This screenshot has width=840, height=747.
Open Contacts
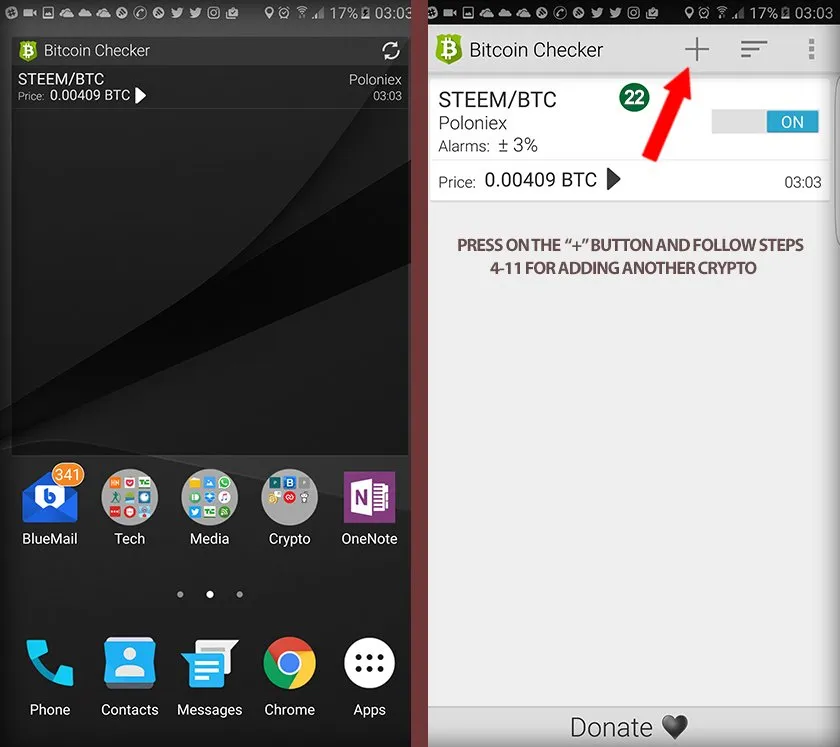[130, 677]
